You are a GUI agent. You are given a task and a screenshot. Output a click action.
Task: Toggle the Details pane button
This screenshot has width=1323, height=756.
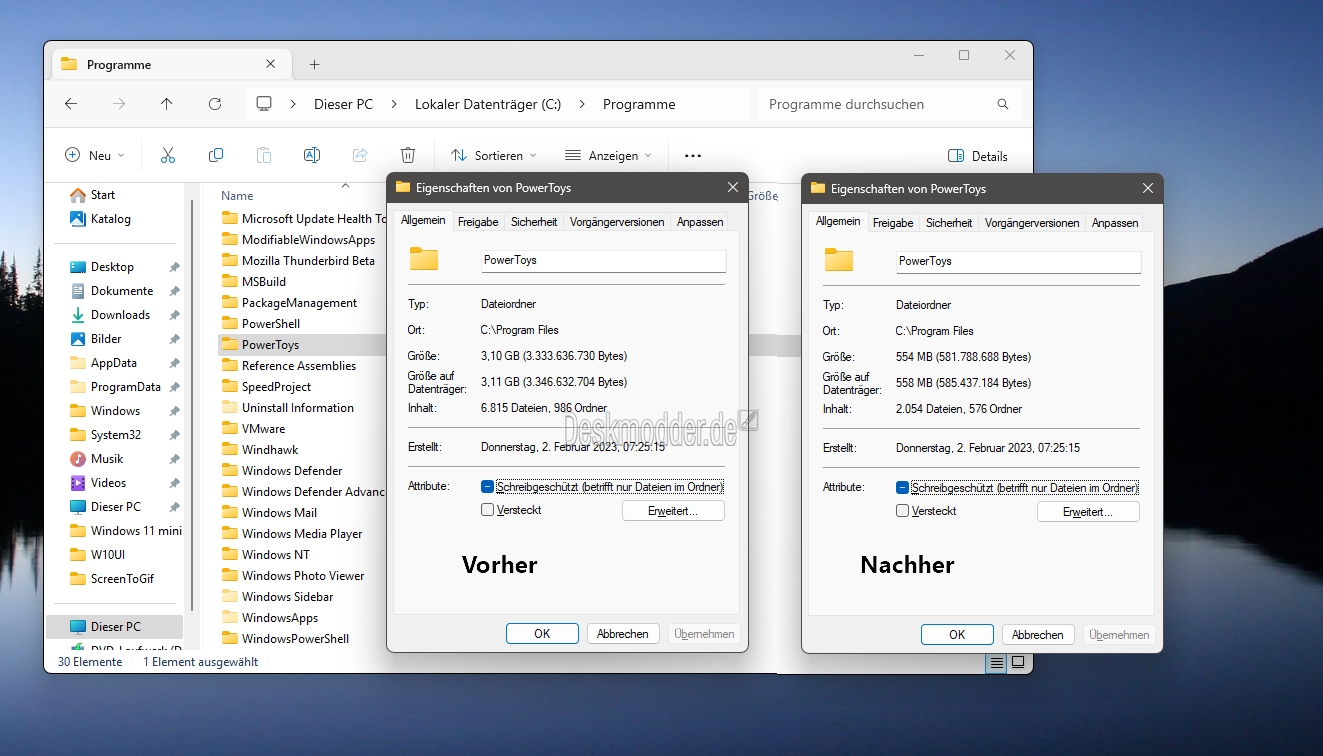click(x=977, y=156)
